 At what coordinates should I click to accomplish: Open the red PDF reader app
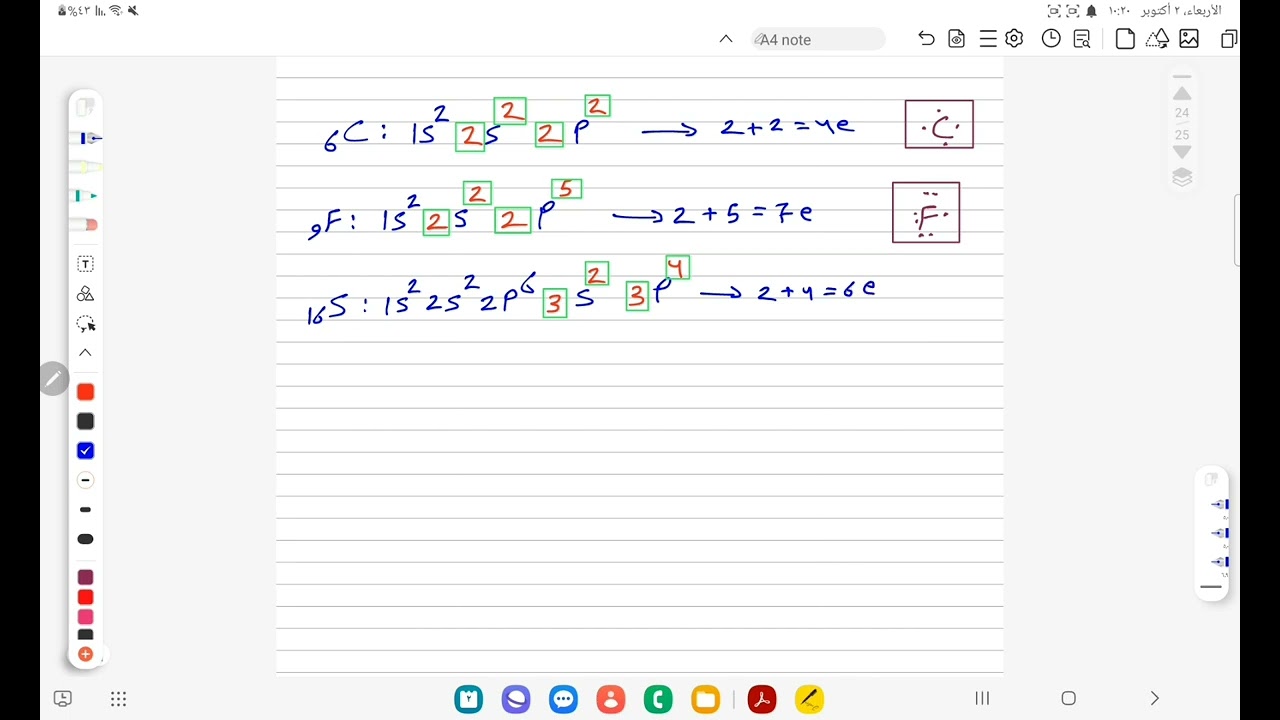(762, 699)
